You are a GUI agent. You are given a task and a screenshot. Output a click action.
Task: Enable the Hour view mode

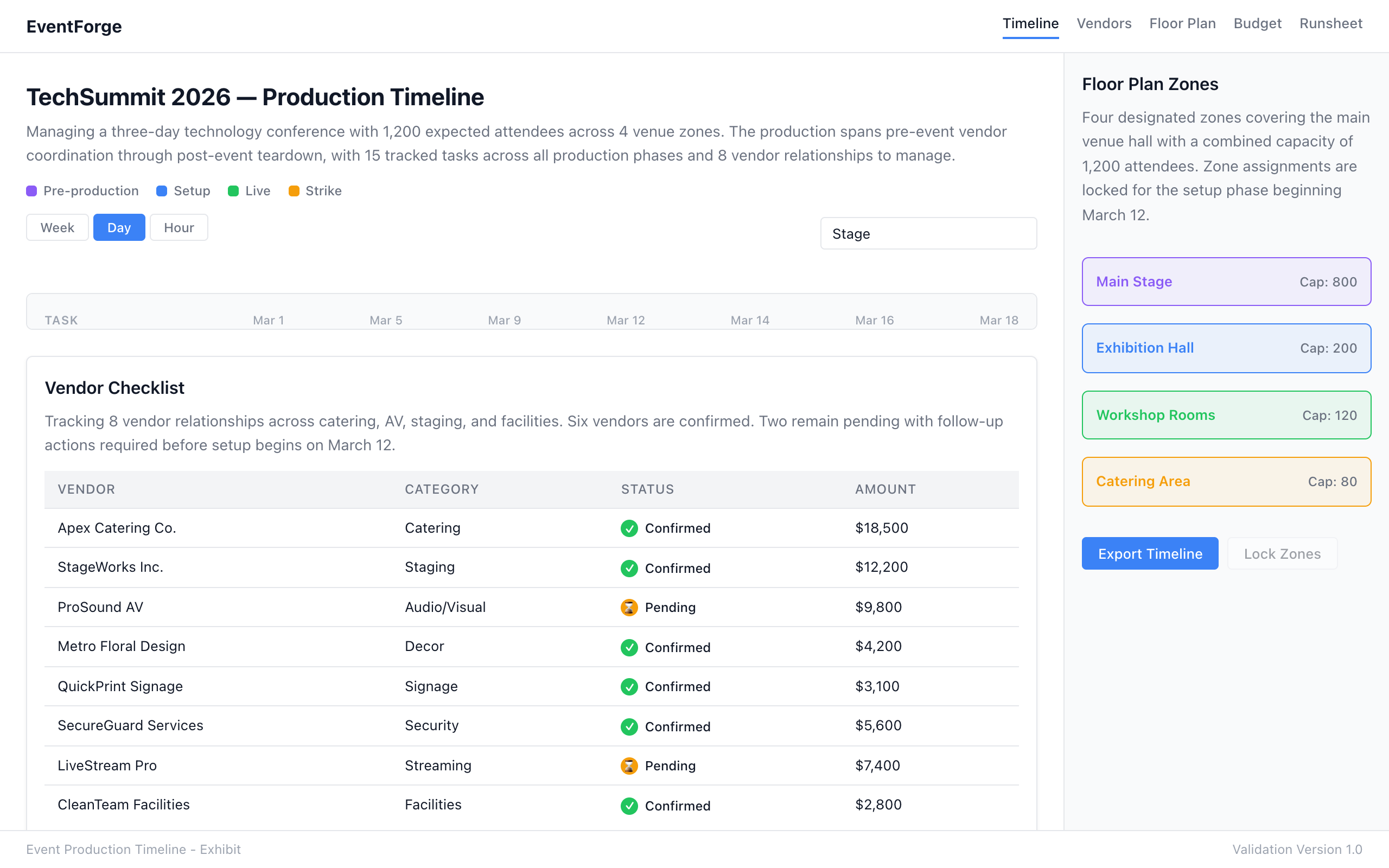click(x=179, y=227)
